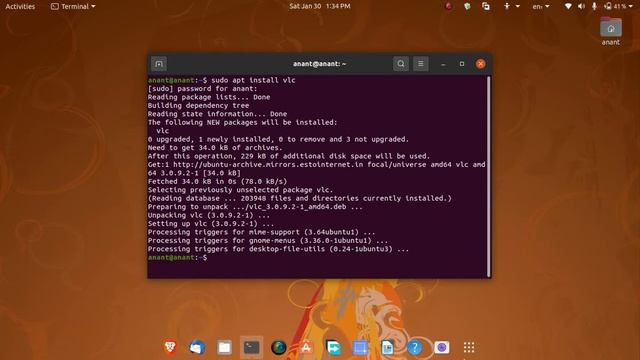
Task: Click 'Processing triggers for mime-support' line
Action: 262,232
